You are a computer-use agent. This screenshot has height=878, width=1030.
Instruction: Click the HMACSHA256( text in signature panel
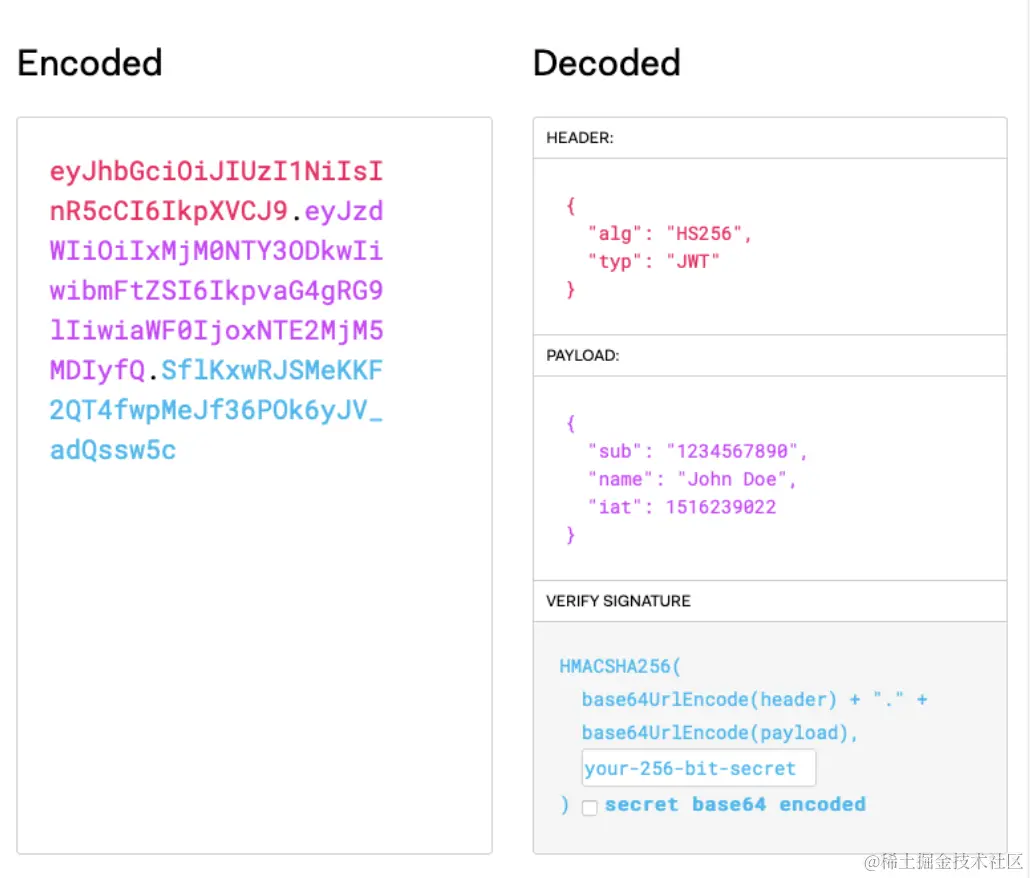(x=621, y=666)
